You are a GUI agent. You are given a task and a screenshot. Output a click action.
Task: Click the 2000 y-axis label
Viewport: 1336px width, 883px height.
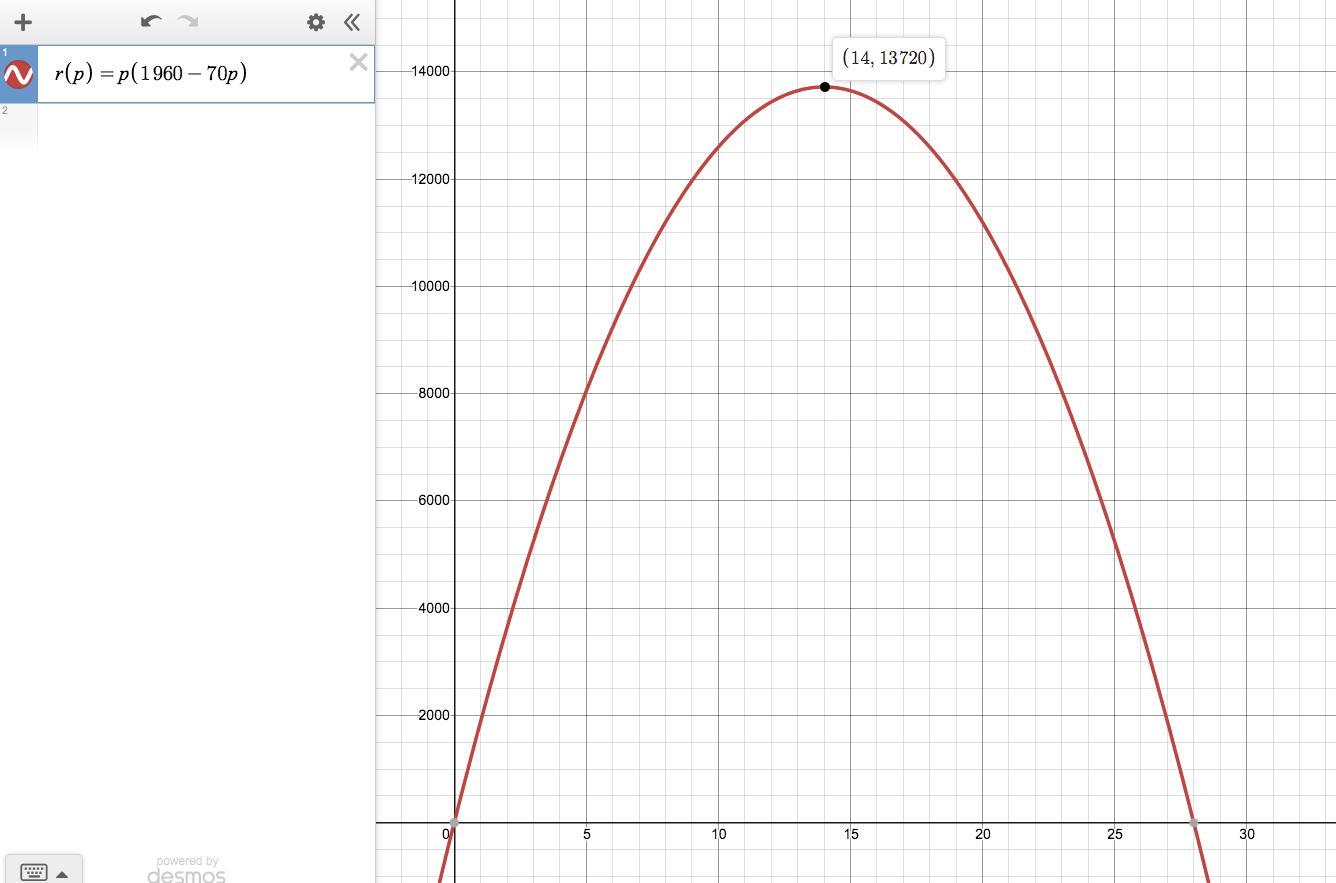pos(434,715)
